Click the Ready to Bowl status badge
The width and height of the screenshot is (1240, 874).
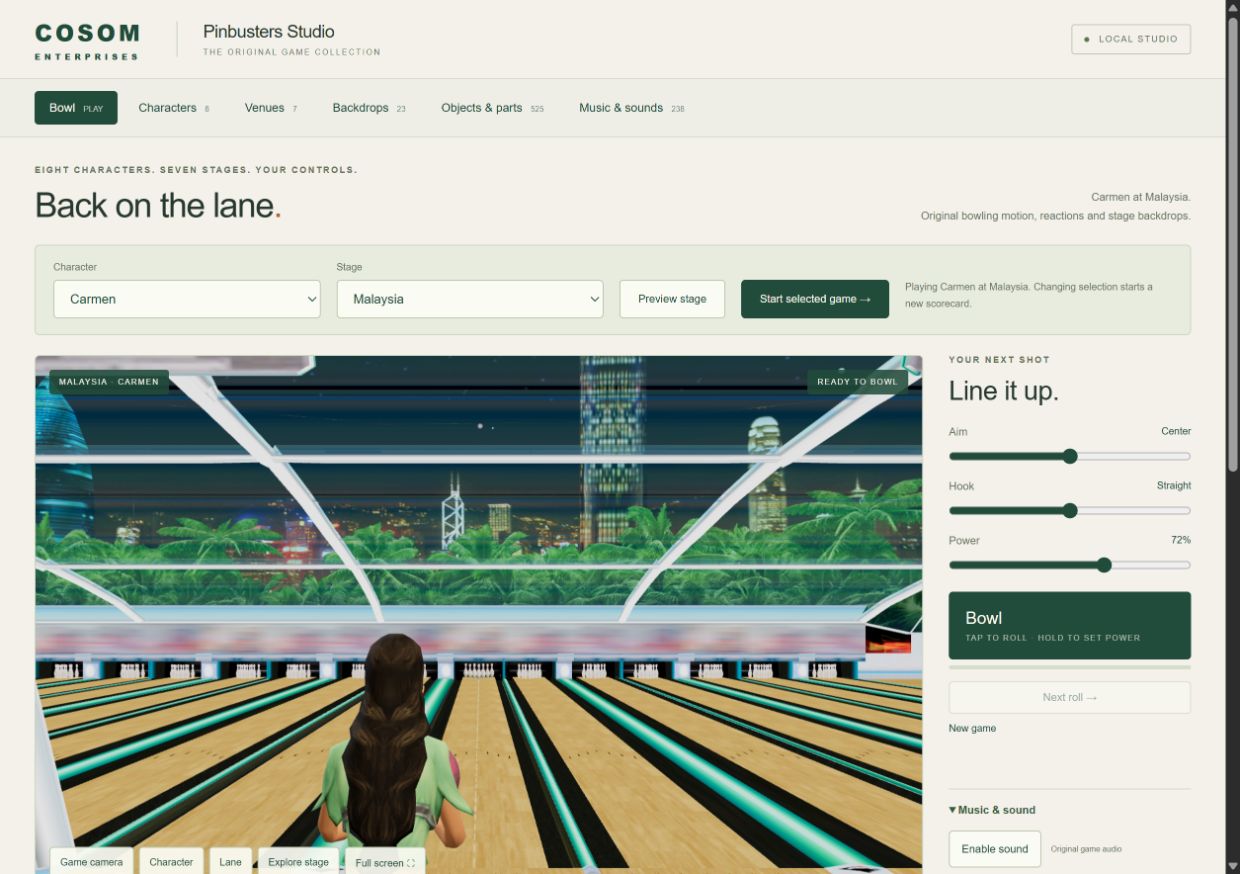click(x=857, y=382)
